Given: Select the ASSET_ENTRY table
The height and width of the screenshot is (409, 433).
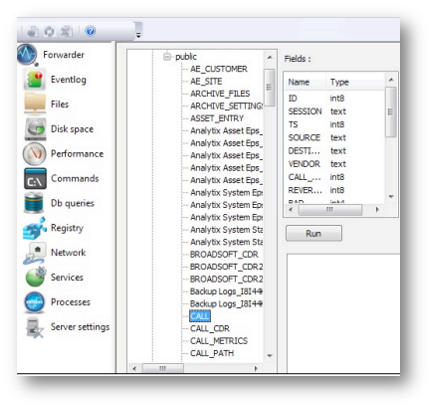Looking at the screenshot, I should point(217,118).
